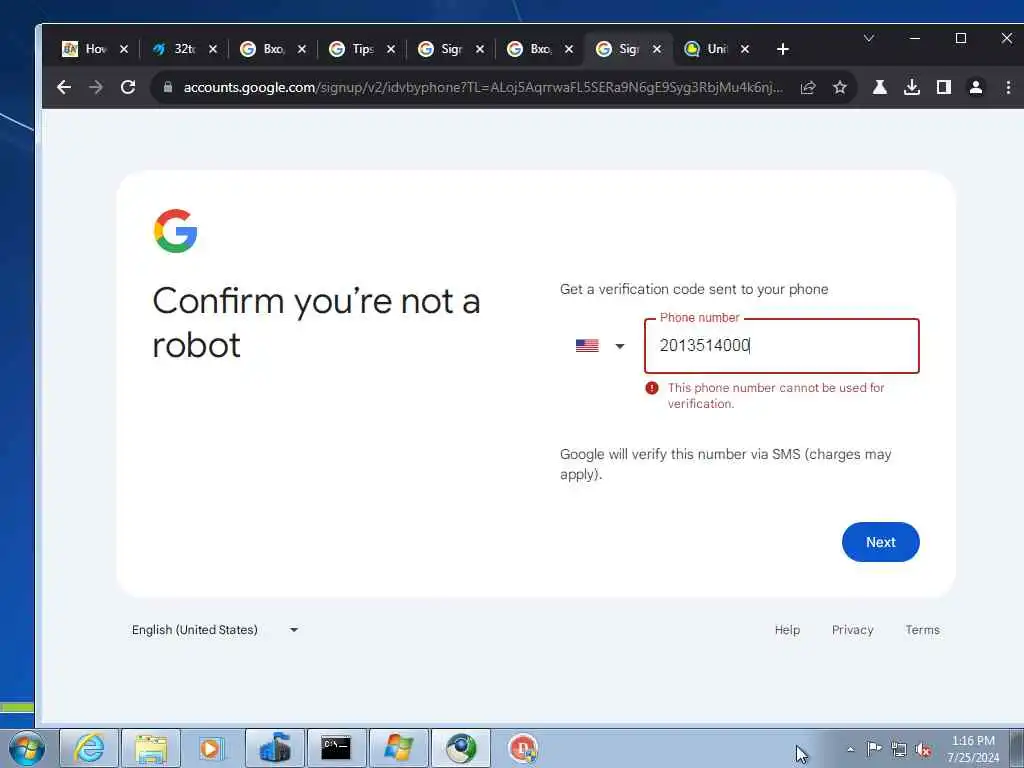1024x768 pixels.
Task: Open the Windows Start menu
Action: tap(27, 748)
